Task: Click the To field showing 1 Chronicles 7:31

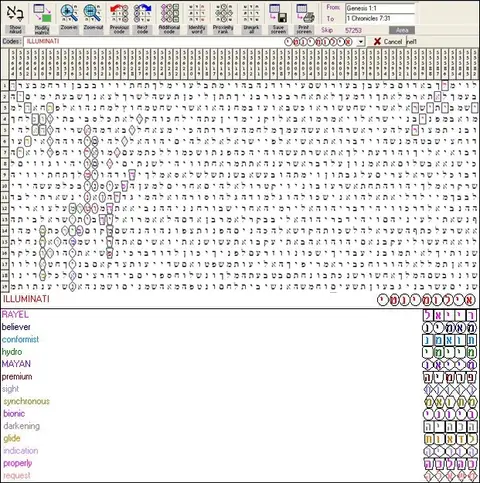Action: [x=380, y=19]
